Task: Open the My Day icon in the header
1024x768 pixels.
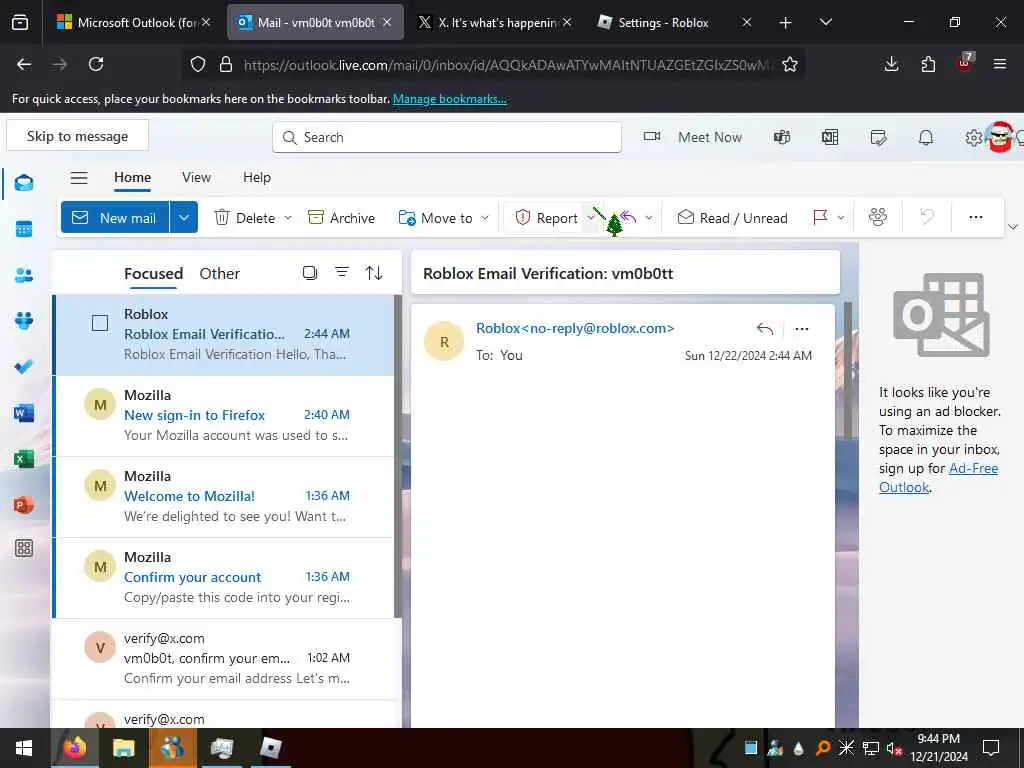Action: [x=878, y=137]
